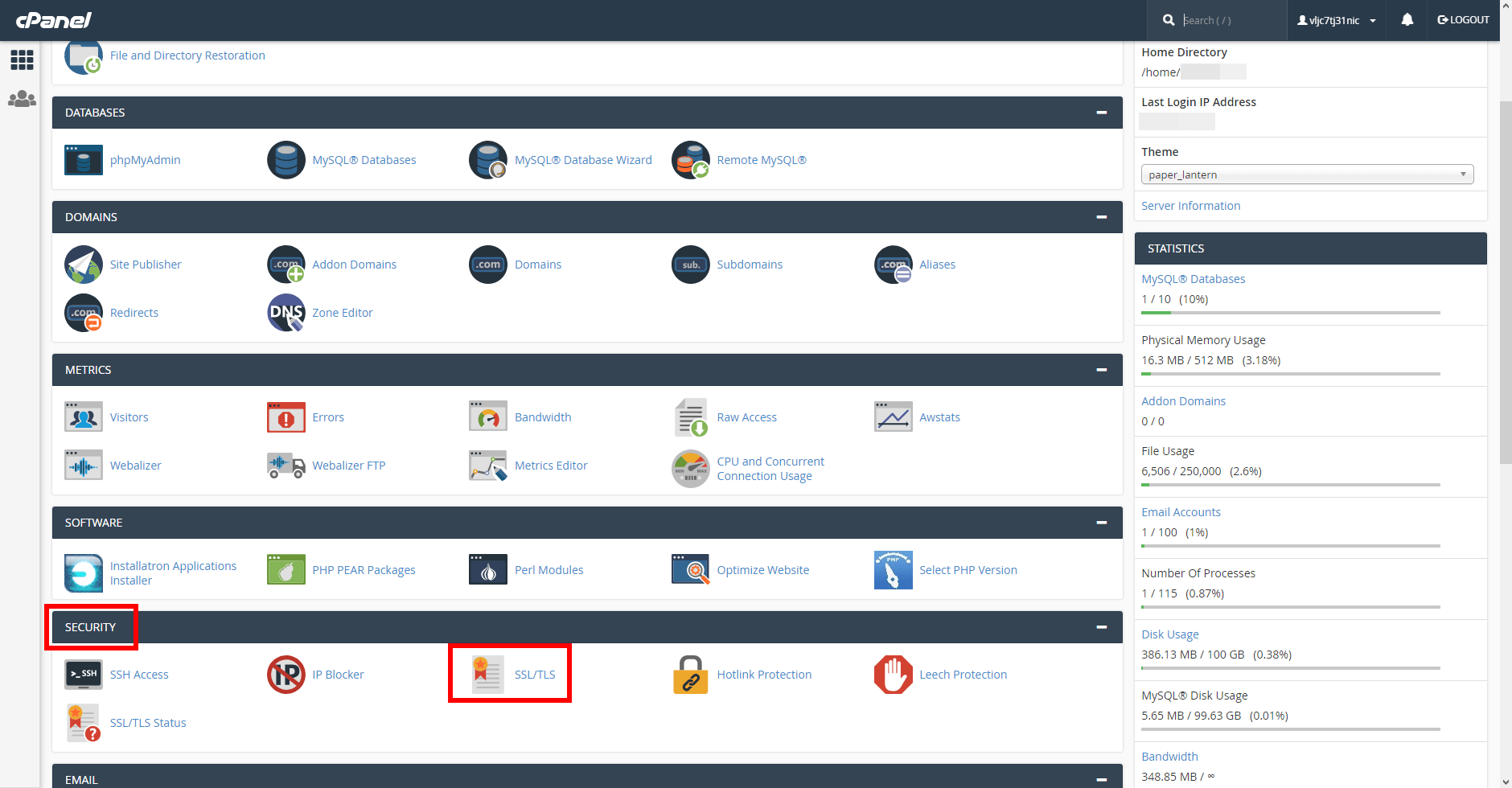Open the Awstats chart icon
This screenshot has width=1512, height=788.
pos(894,417)
